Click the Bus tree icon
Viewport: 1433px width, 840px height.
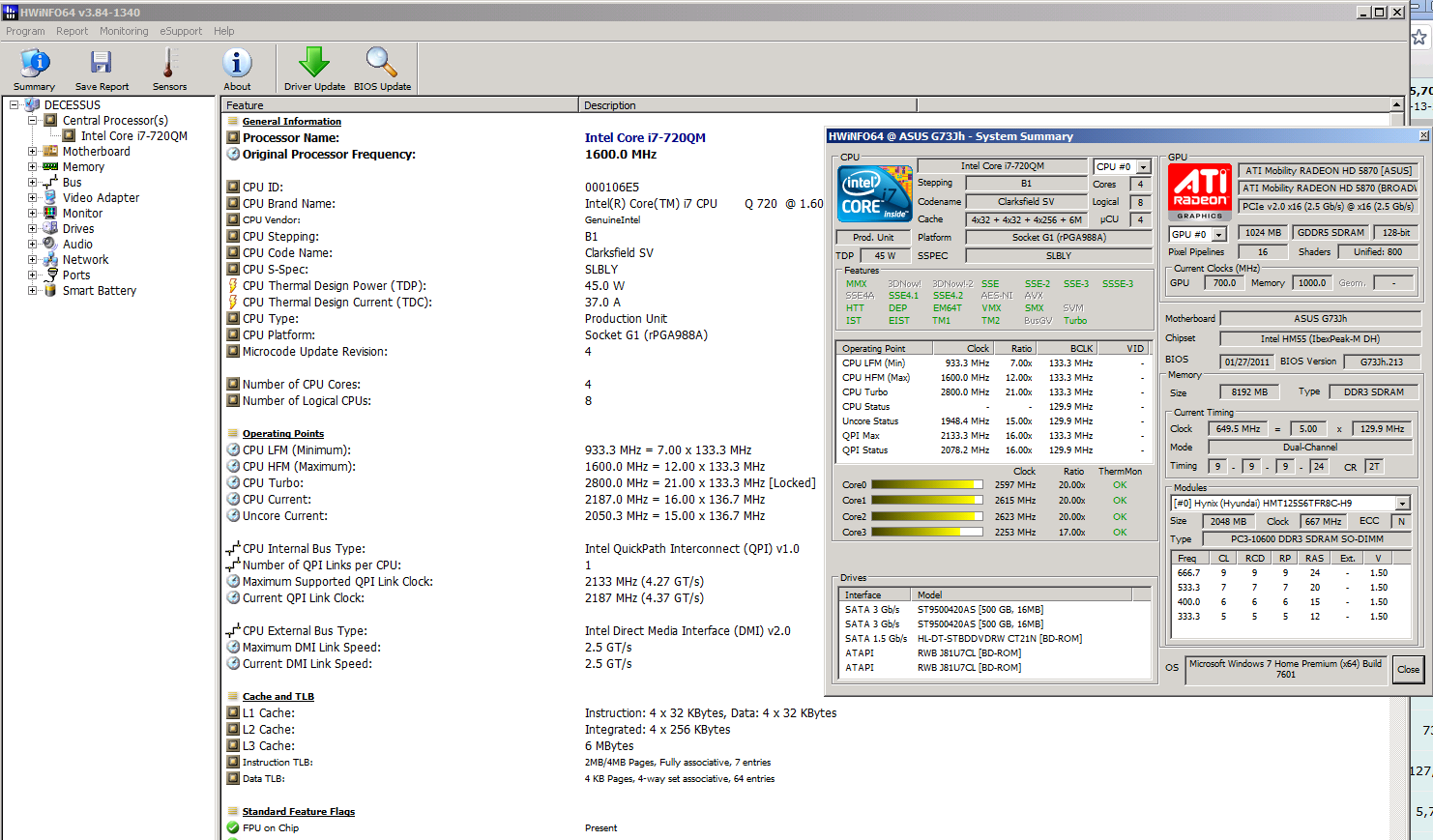[x=50, y=183]
